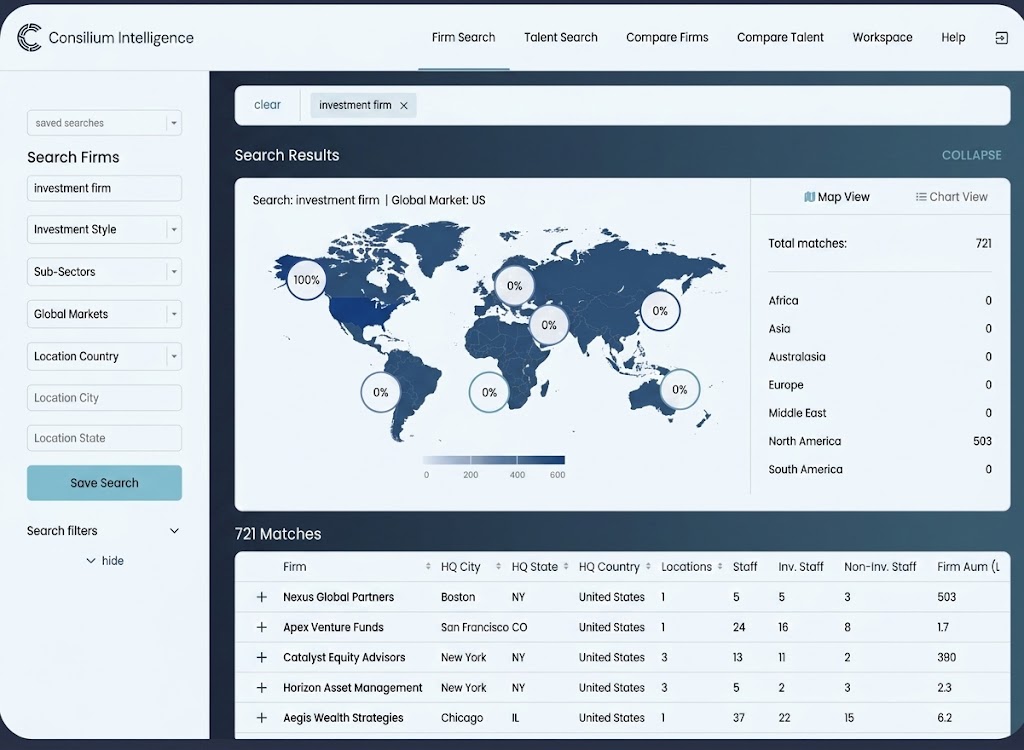Sort table by HQ City arrows
This screenshot has width=1024, height=750.
pyautogui.click(x=498, y=566)
